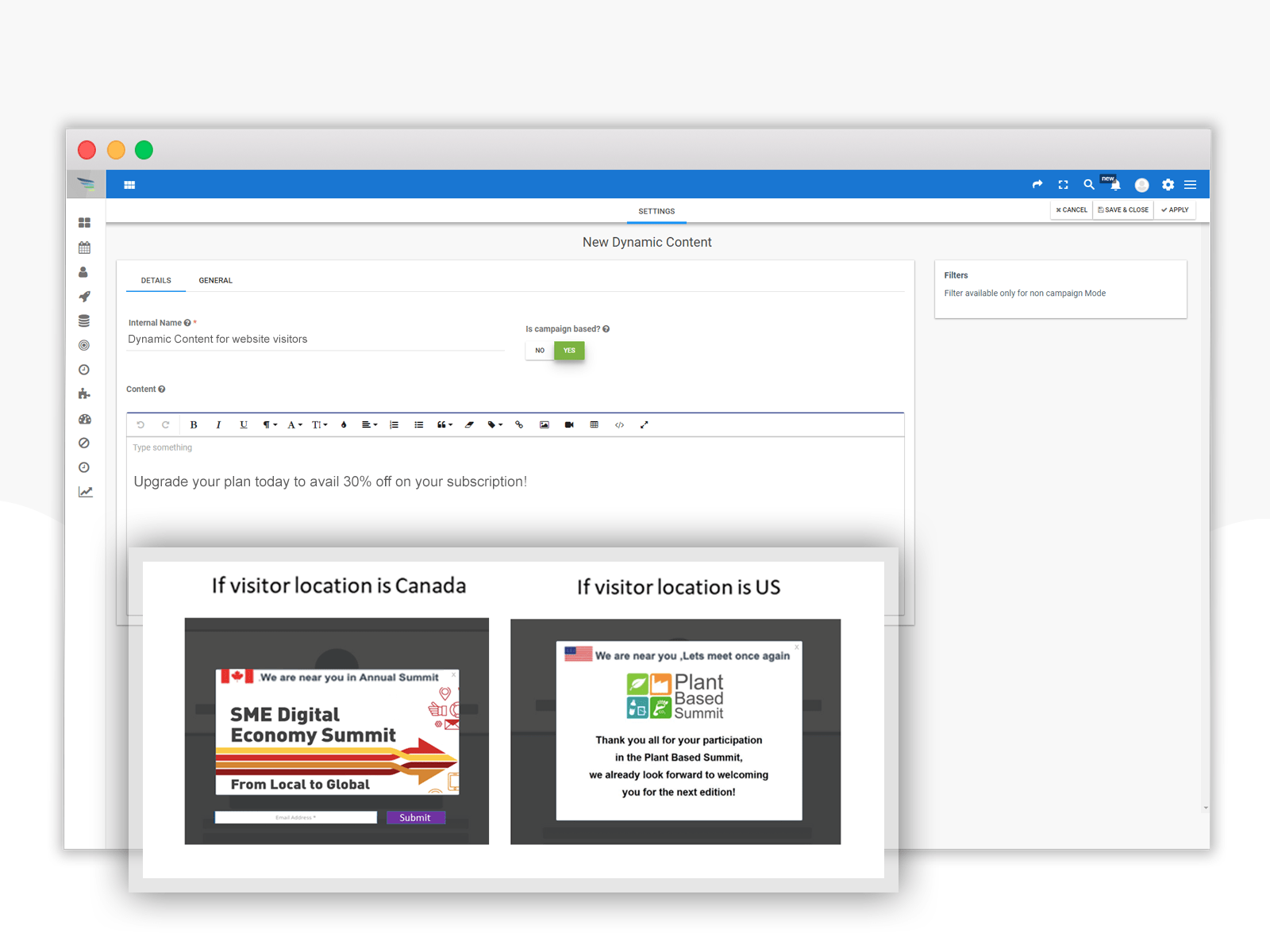Click email address field in Canada preview

click(x=296, y=818)
